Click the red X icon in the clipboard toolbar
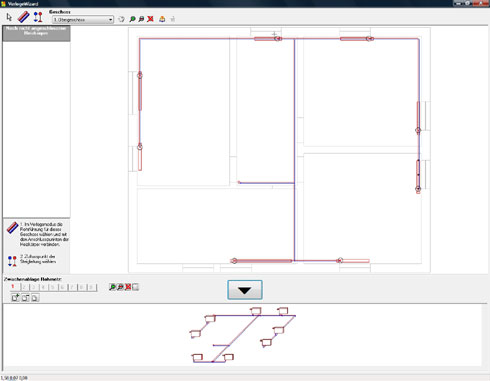This screenshot has height=381, width=490. coord(128,287)
